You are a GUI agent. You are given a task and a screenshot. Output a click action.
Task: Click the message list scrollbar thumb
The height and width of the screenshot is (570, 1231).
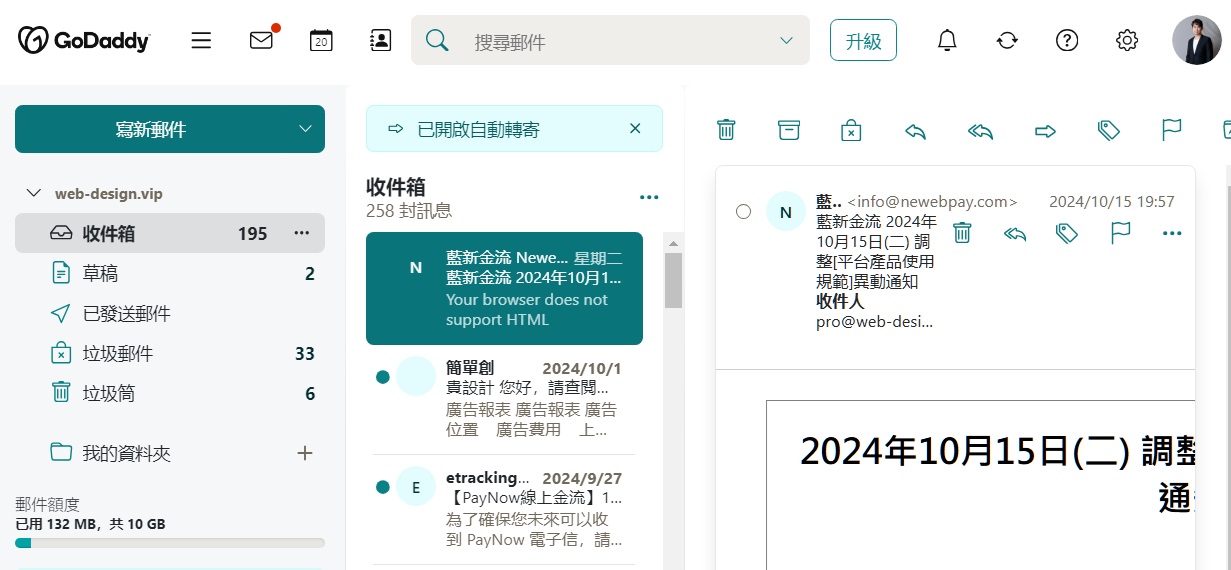tap(673, 279)
